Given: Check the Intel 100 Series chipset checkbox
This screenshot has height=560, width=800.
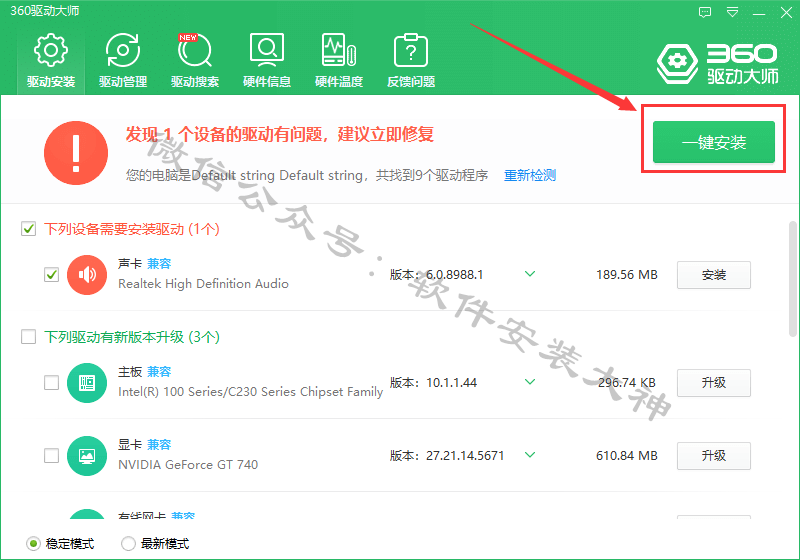Looking at the screenshot, I should [x=52, y=383].
